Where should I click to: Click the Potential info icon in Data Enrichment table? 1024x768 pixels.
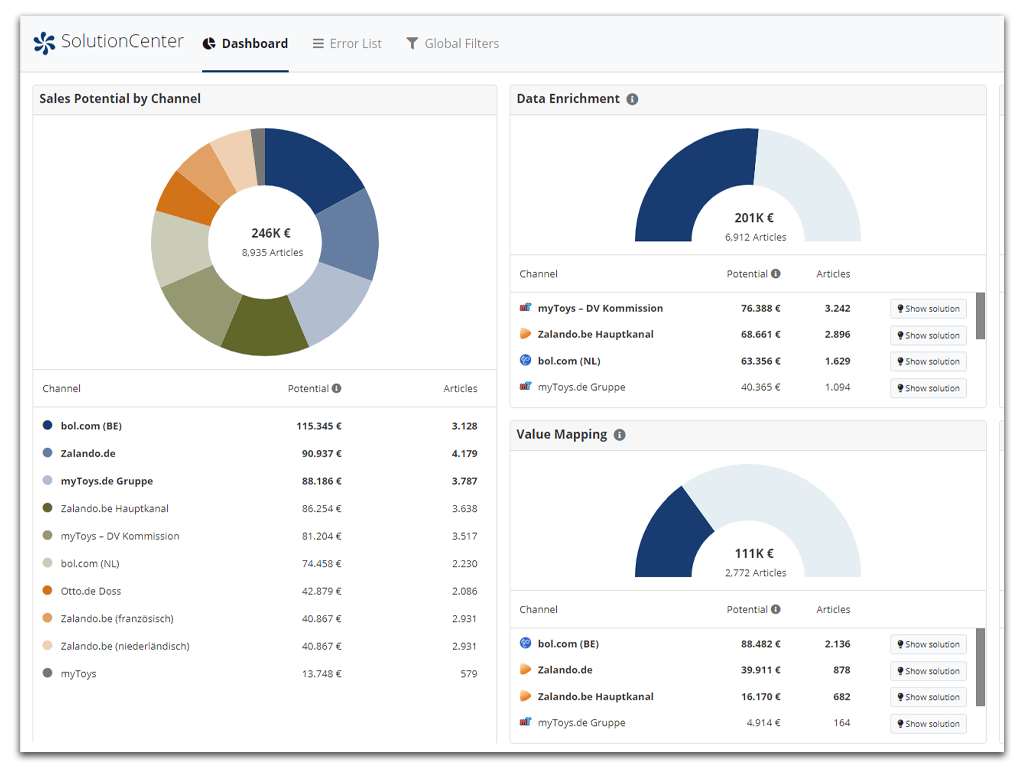775,274
